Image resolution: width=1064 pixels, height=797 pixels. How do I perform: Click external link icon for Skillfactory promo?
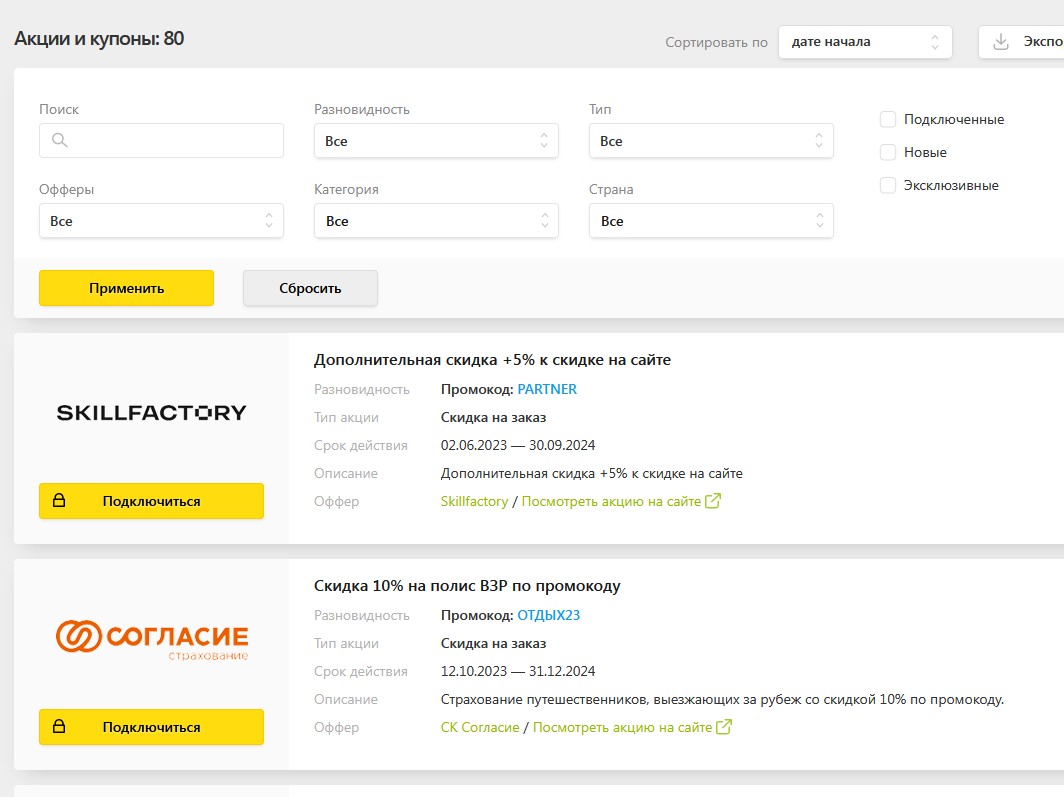coord(713,501)
